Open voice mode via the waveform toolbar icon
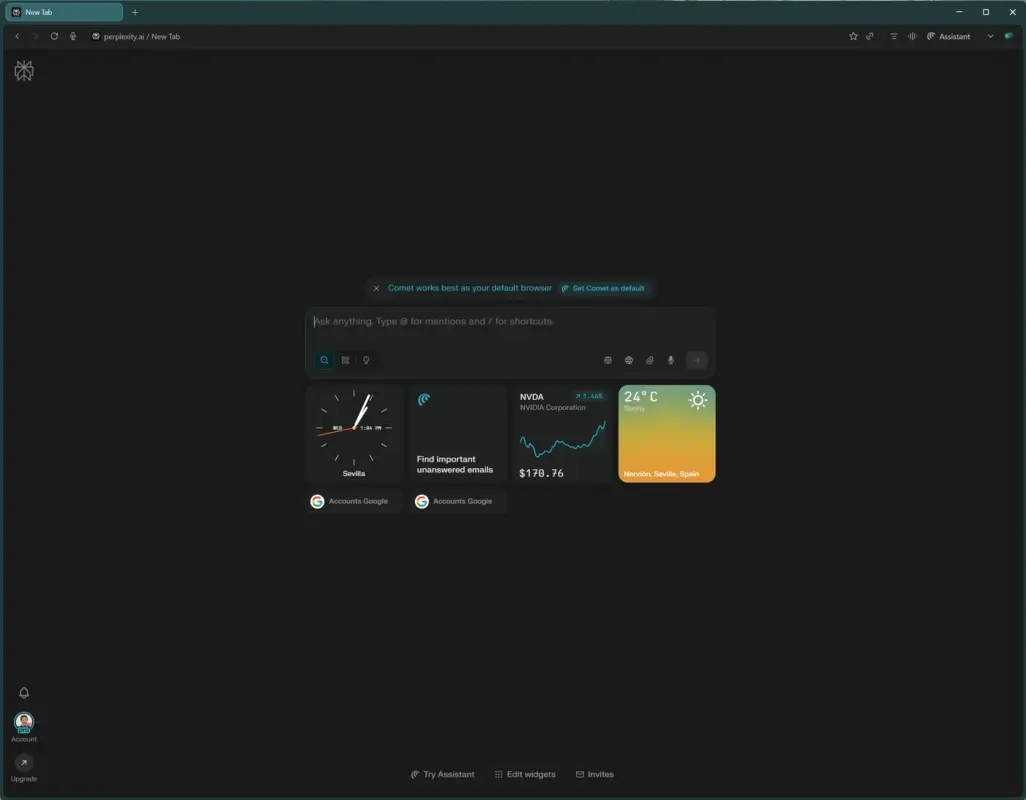1026x800 pixels. pyautogui.click(x=911, y=36)
